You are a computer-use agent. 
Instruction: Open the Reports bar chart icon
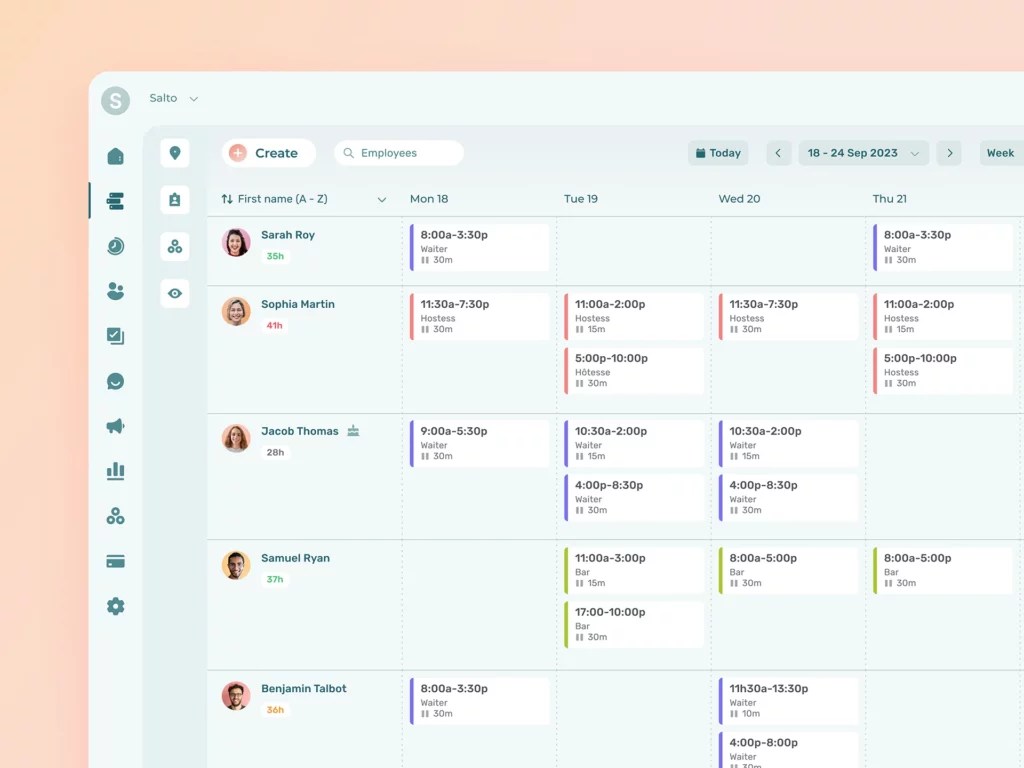115,470
